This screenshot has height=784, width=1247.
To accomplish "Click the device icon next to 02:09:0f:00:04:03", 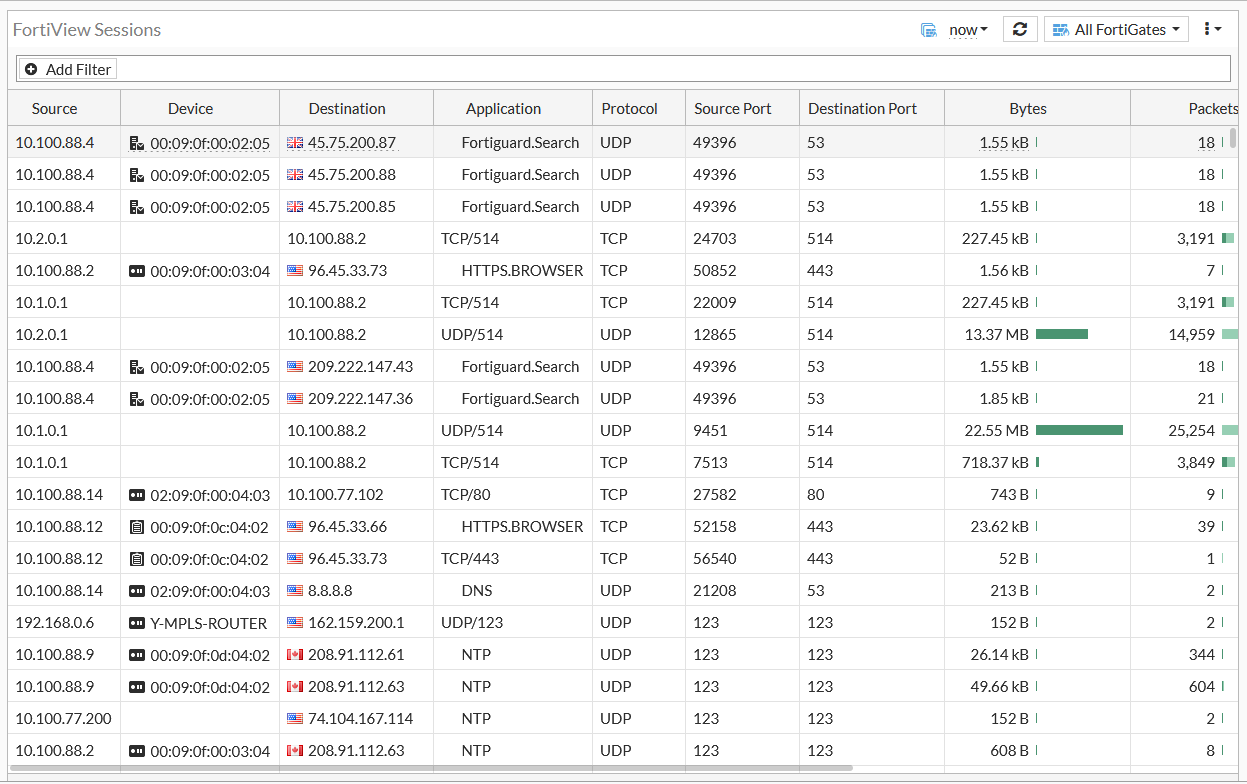I will (x=139, y=494).
